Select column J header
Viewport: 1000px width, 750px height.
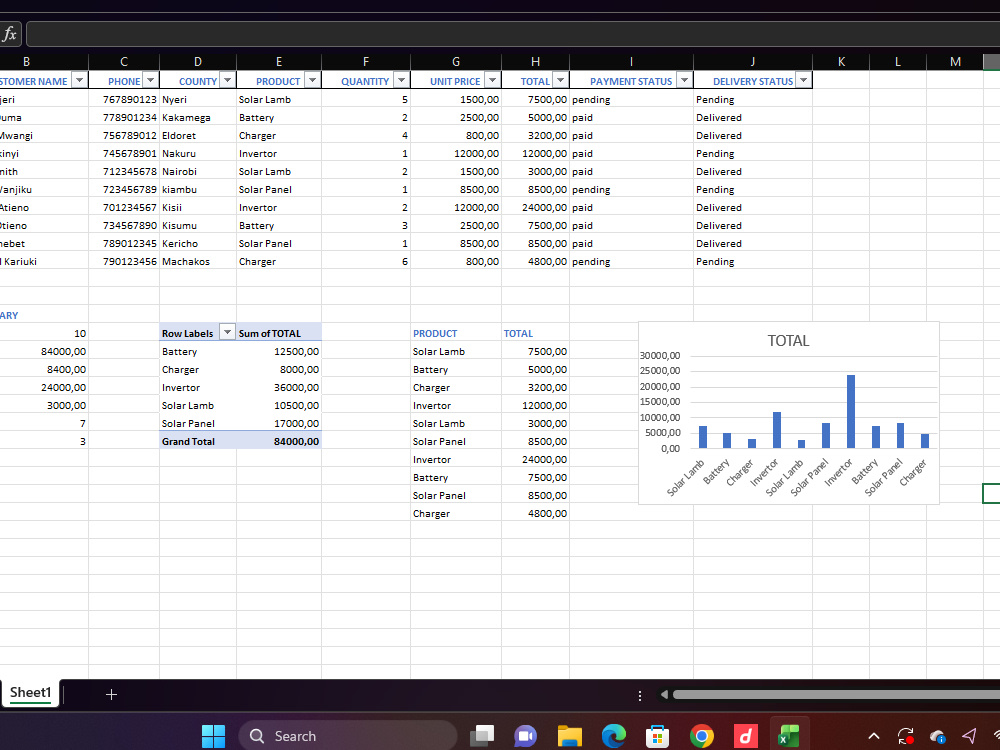click(x=753, y=62)
